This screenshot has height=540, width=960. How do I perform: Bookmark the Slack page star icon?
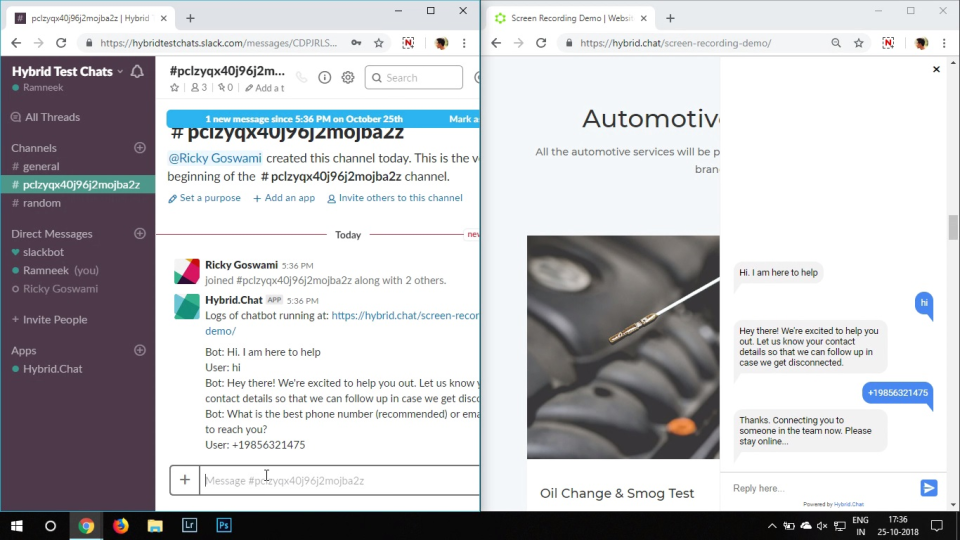(x=379, y=43)
